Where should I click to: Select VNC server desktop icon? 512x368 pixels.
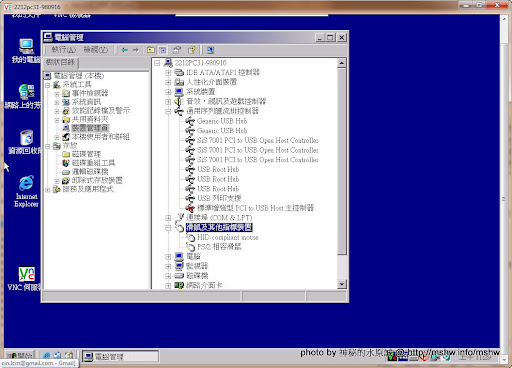click(26, 278)
